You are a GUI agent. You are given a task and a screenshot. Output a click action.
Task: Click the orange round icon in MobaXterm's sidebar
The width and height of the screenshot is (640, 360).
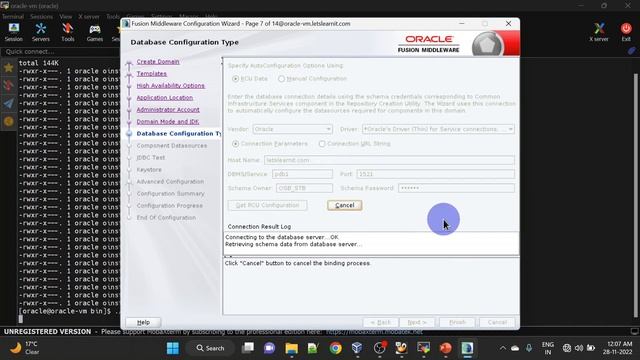pos(9,121)
